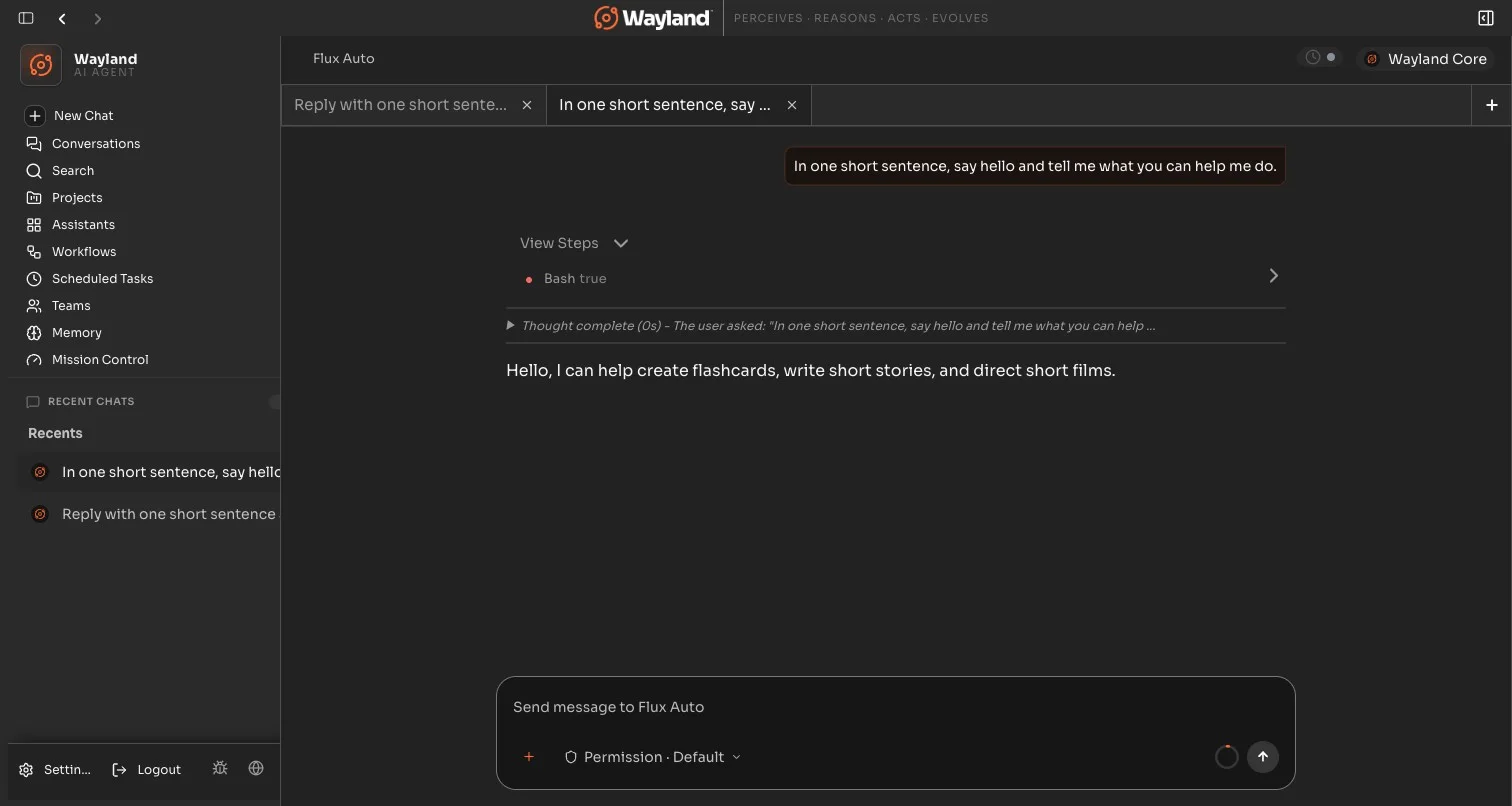Click the Logout button
Viewport: 1512px width, 806px height.
click(x=147, y=769)
